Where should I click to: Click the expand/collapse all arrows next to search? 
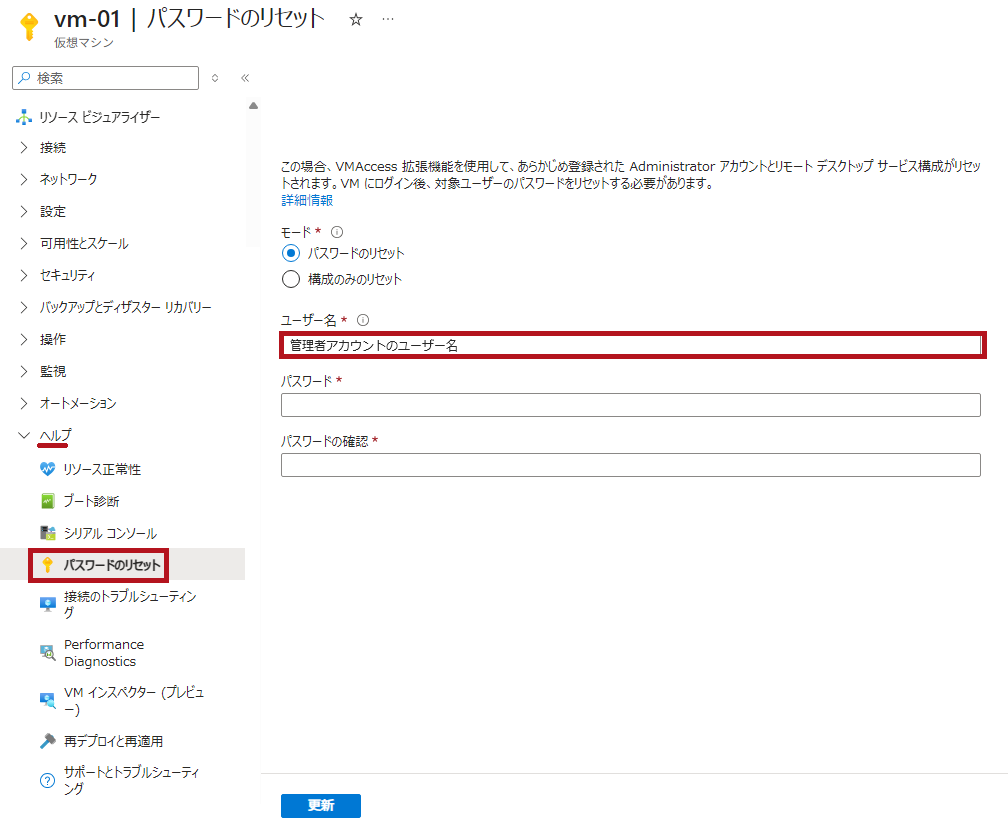(x=215, y=78)
